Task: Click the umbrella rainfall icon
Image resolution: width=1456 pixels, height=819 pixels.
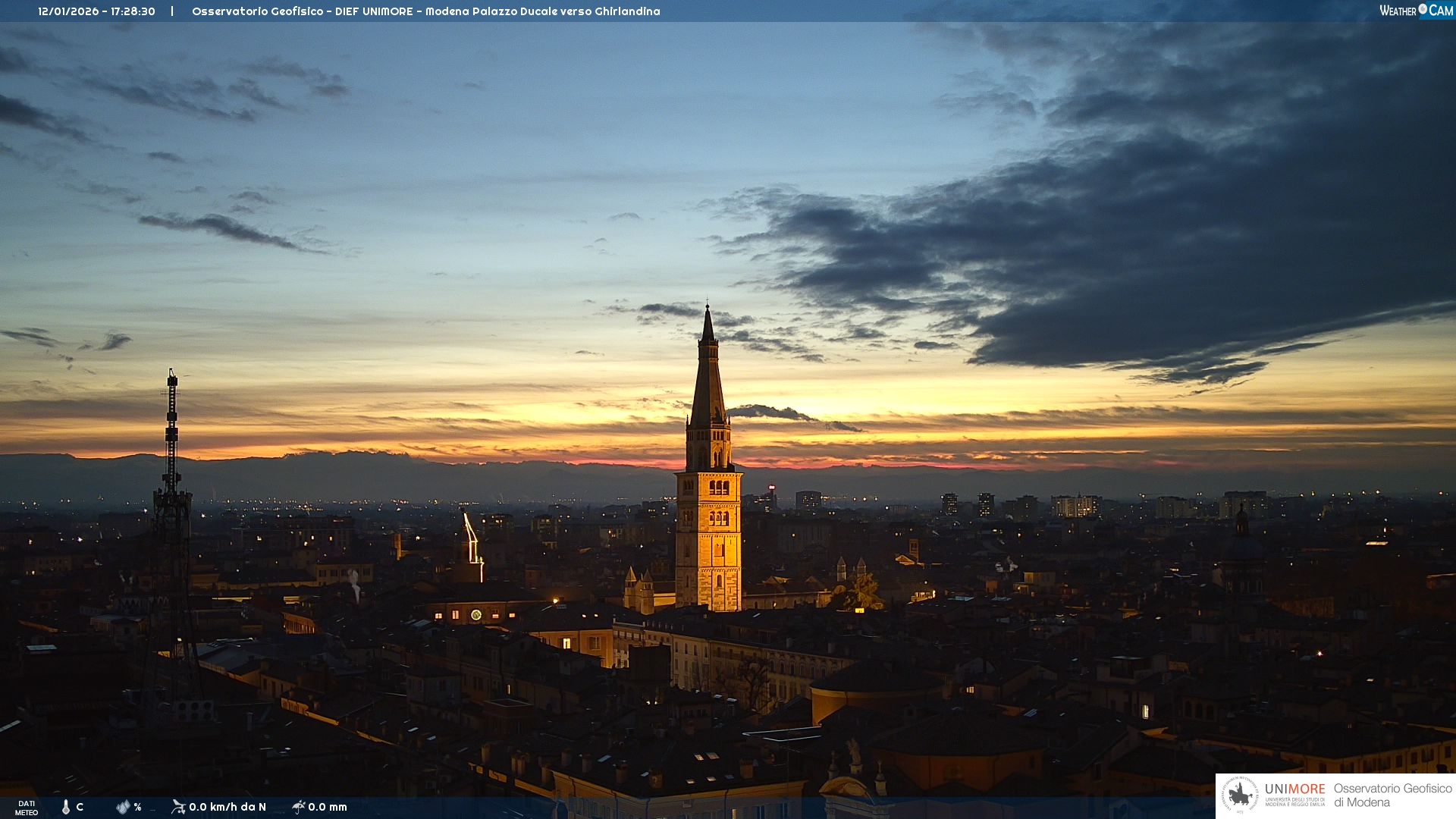Action: click(x=299, y=807)
